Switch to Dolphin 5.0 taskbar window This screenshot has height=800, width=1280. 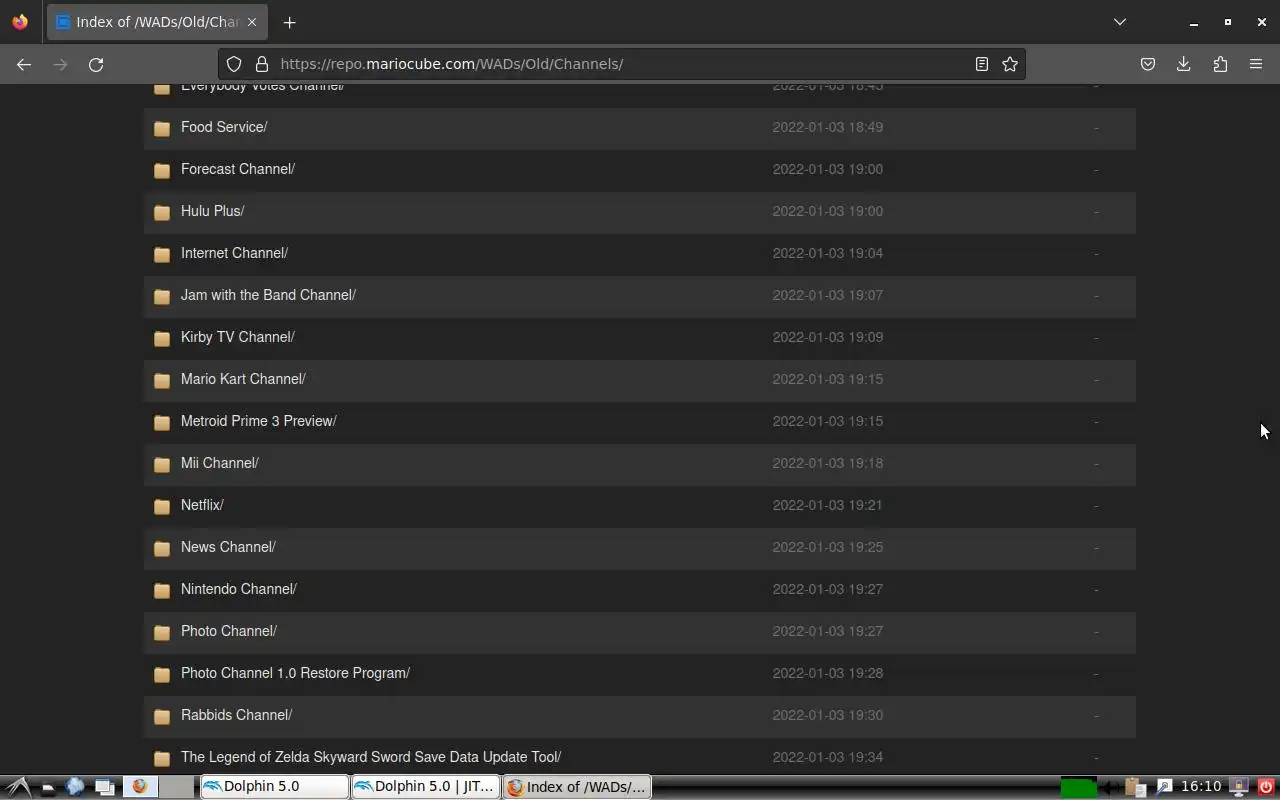(x=274, y=787)
